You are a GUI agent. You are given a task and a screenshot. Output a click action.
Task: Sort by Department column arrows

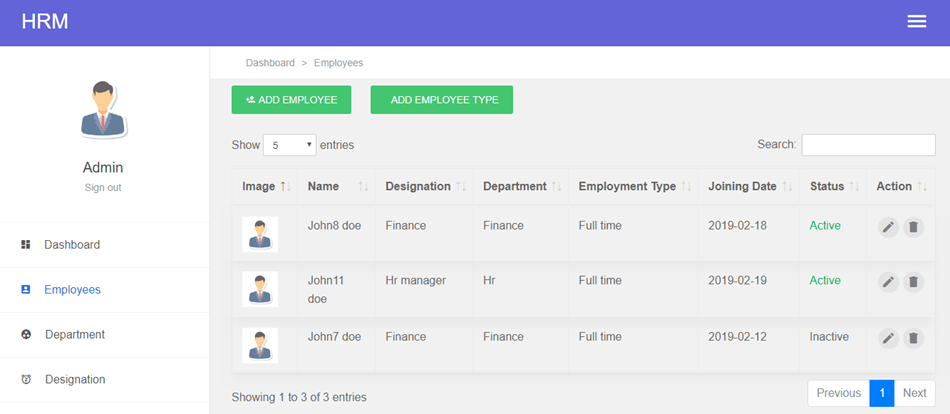click(x=556, y=187)
